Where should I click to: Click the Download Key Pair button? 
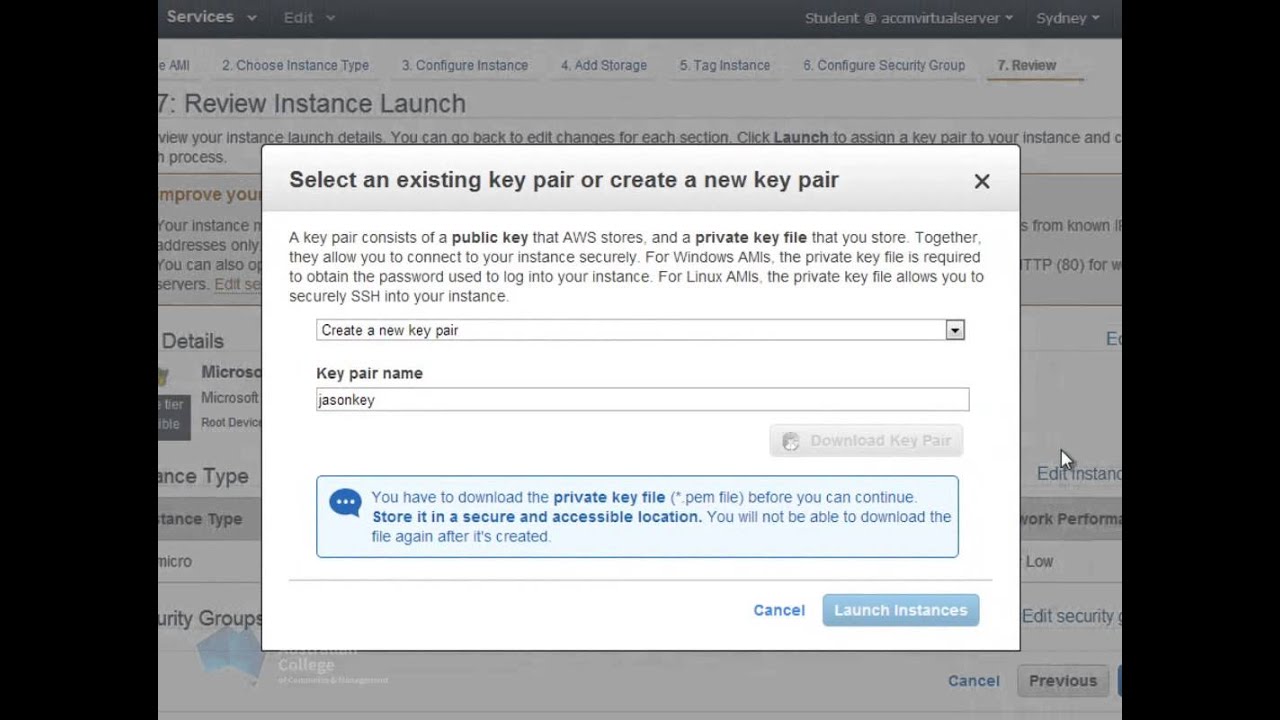point(866,441)
